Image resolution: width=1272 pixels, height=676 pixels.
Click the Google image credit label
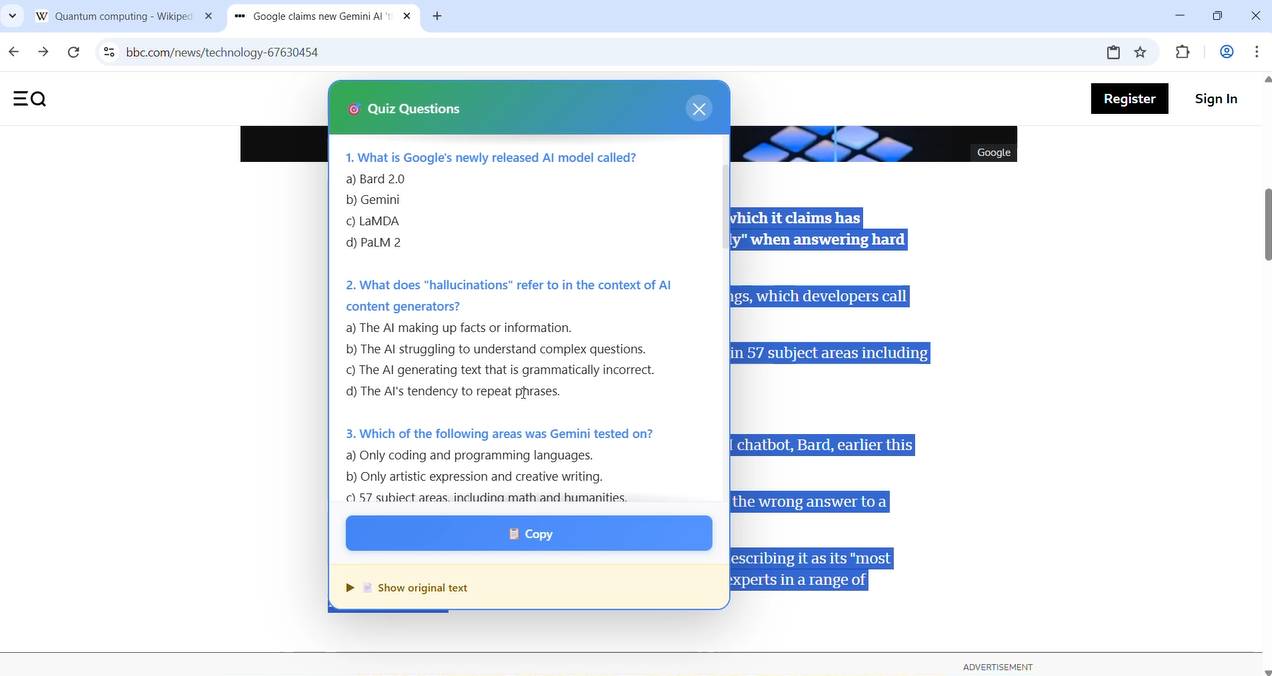point(994,152)
